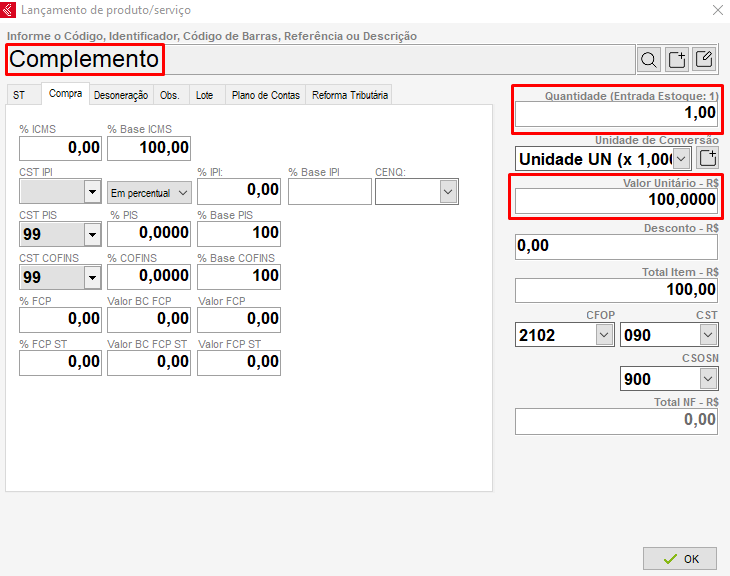Expand the CST 090 dropdown
This screenshot has width=730, height=576.
[708, 335]
